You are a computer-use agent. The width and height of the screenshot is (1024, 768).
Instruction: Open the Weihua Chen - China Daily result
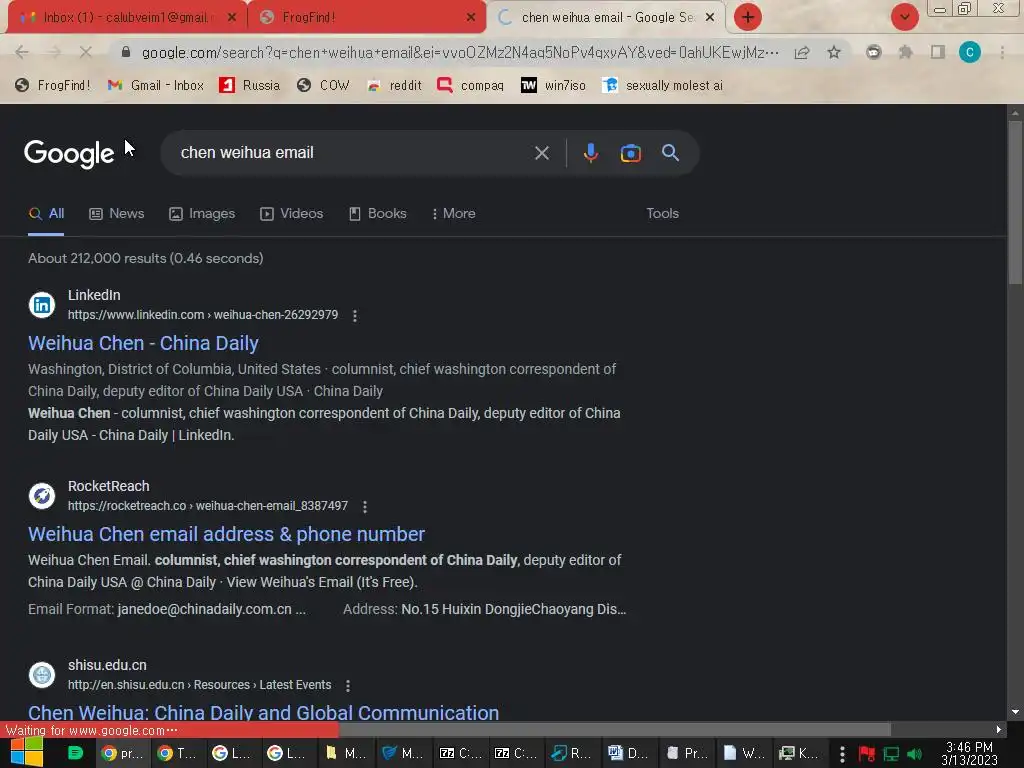(x=143, y=343)
